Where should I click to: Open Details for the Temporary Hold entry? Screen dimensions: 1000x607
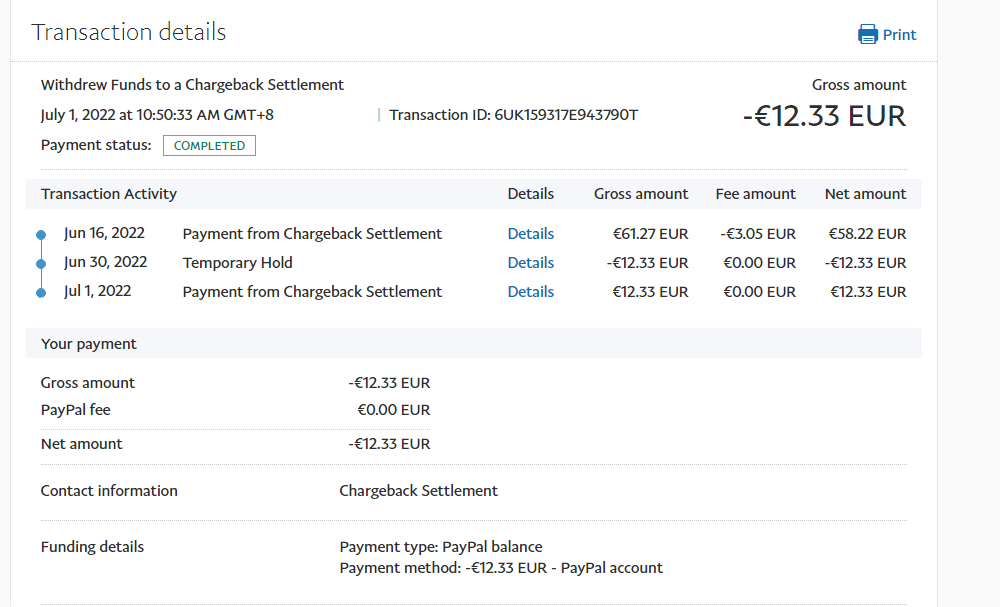(530, 263)
